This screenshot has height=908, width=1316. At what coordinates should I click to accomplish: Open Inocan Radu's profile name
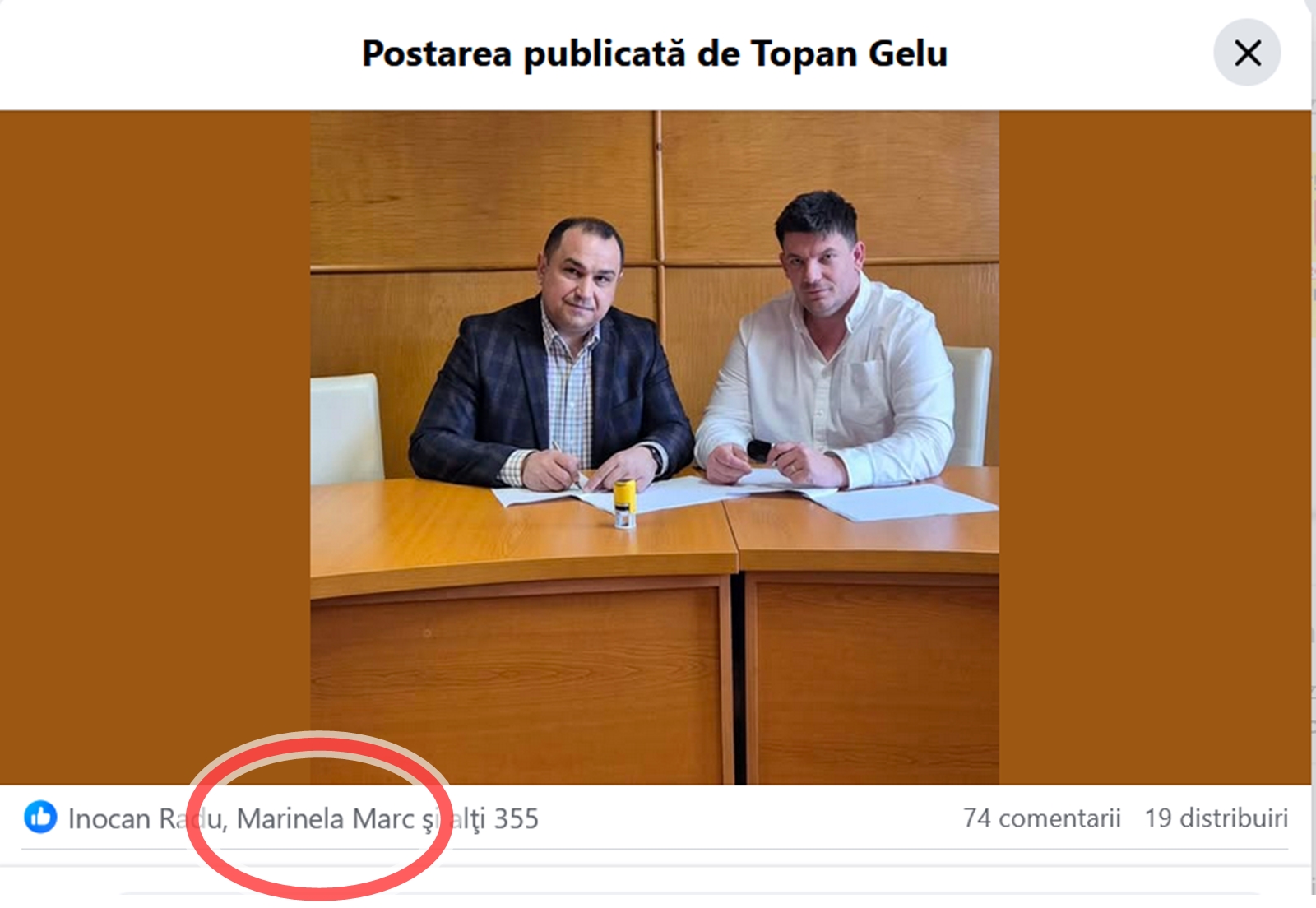click(x=146, y=818)
